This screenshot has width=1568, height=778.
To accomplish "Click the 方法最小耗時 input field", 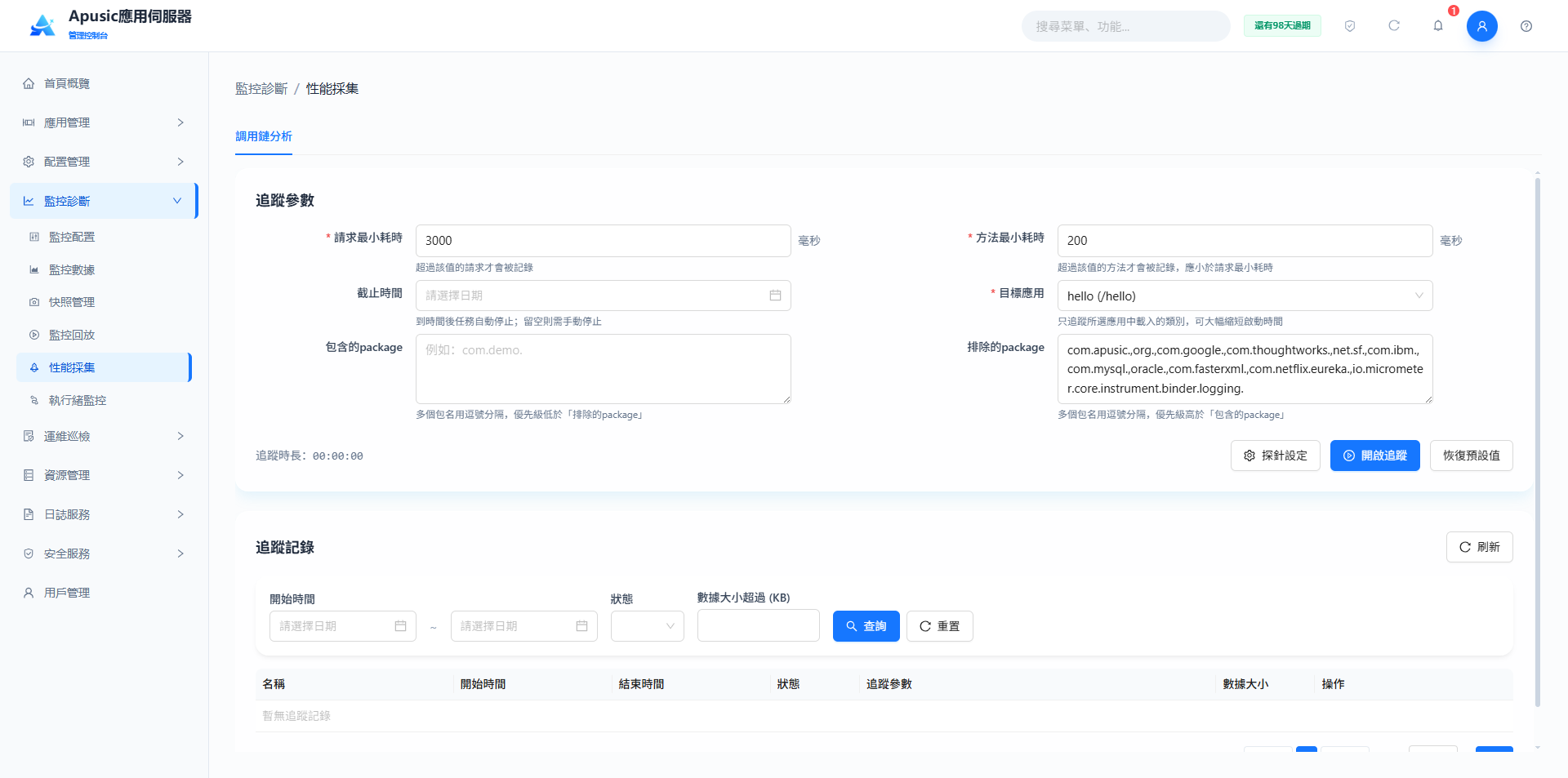I will pos(1245,241).
